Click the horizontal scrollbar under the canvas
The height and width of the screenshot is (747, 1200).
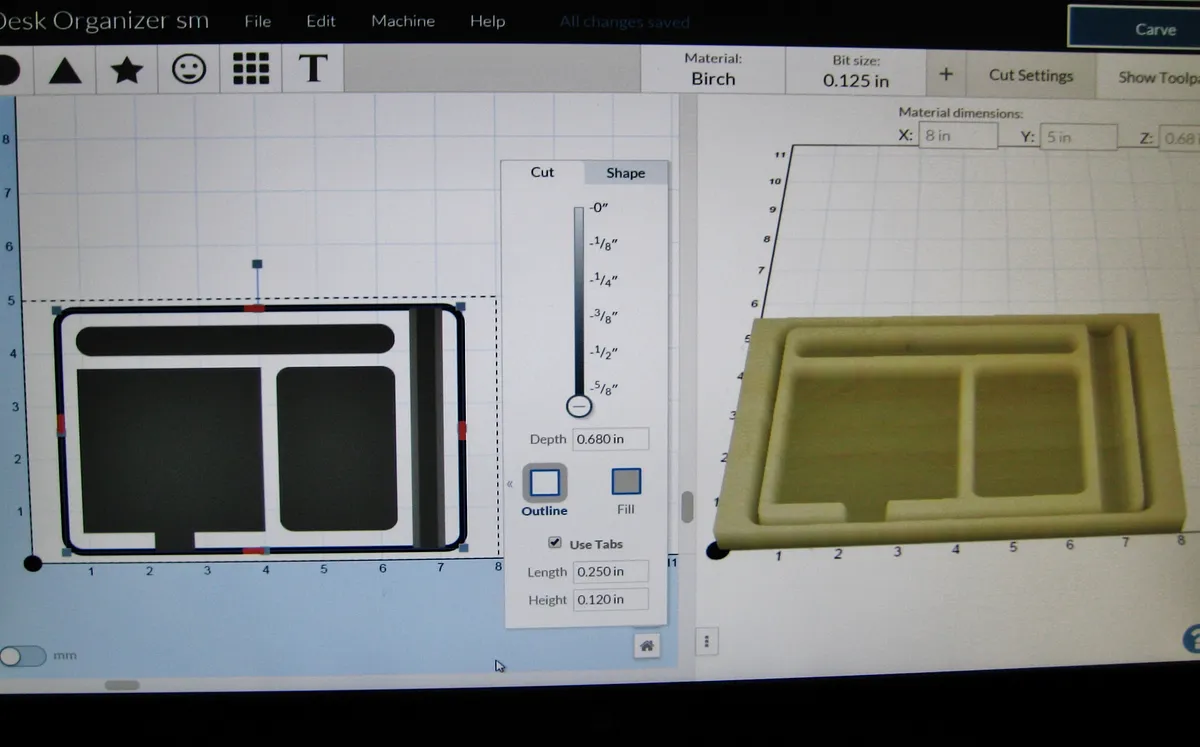point(122,685)
